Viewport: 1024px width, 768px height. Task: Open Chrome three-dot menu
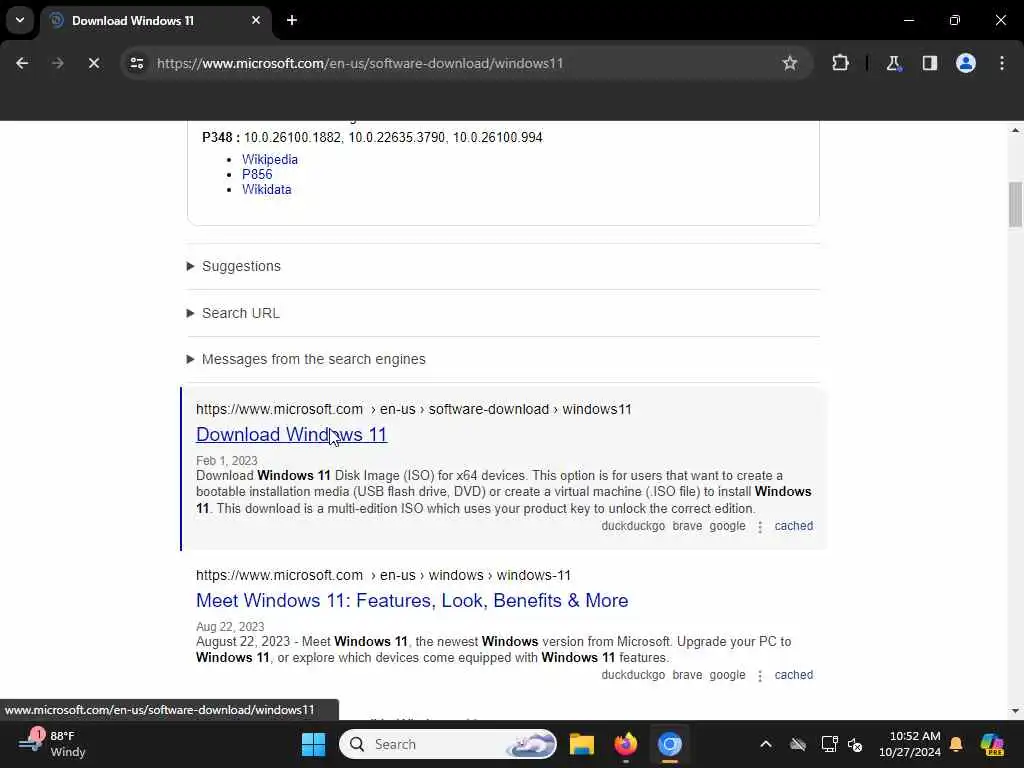1002,63
